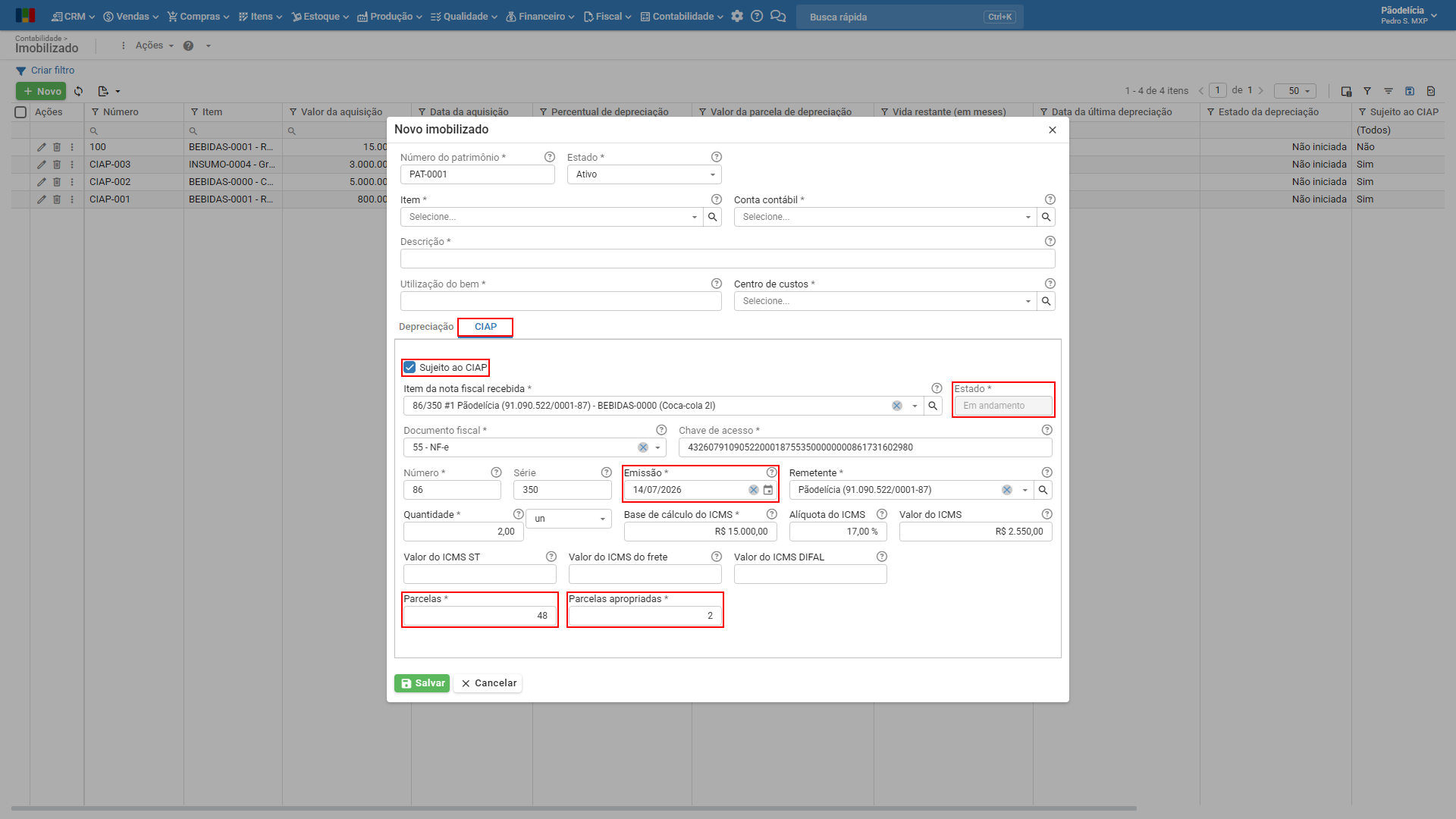
Task: Show help for Número do patrimônio
Action: pos(550,157)
